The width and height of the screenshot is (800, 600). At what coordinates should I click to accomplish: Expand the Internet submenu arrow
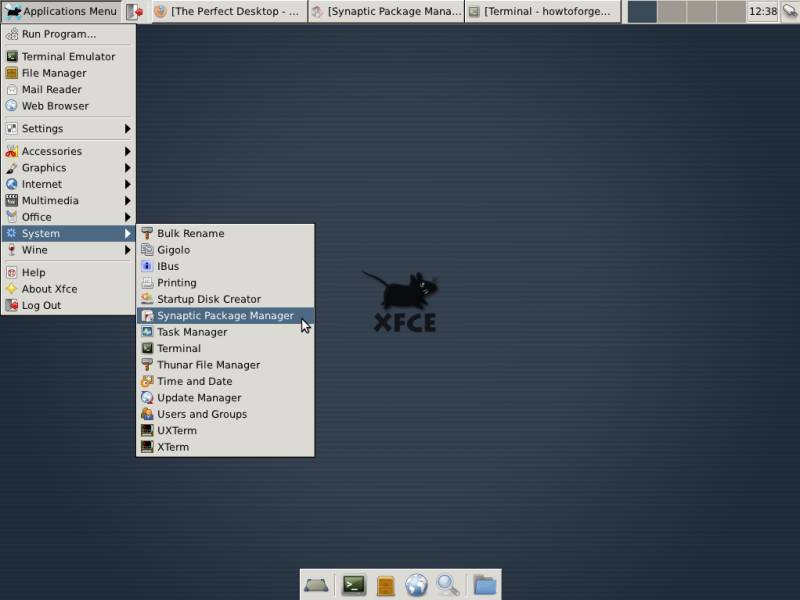128,184
